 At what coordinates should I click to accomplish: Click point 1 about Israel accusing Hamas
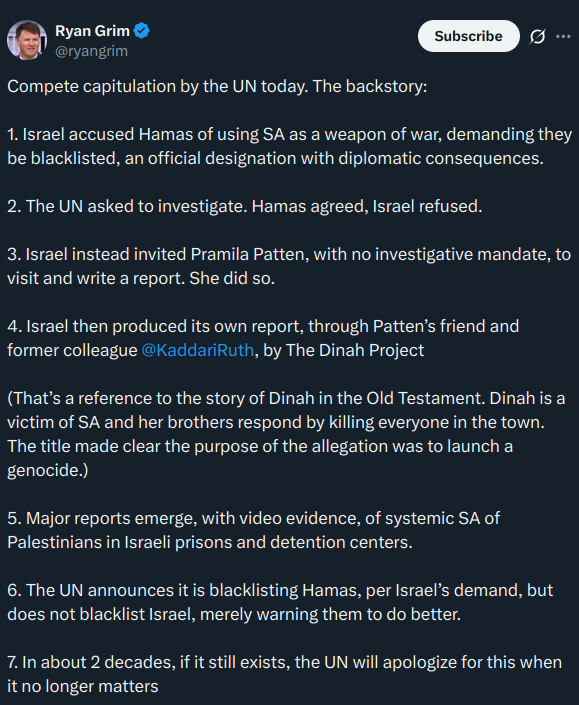click(x=290, y=147)
